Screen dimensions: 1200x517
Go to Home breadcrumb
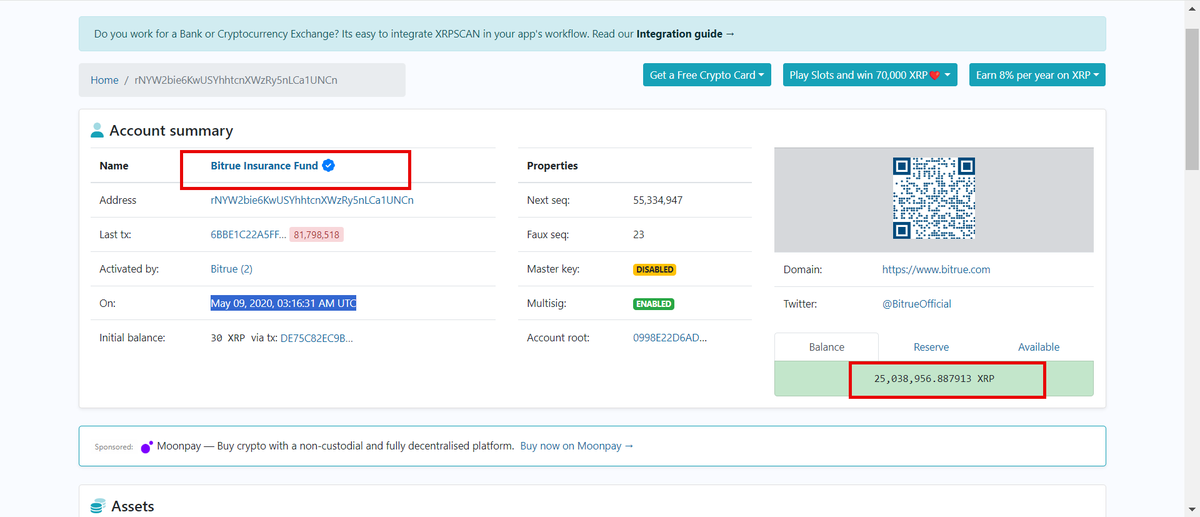[104, 80]
